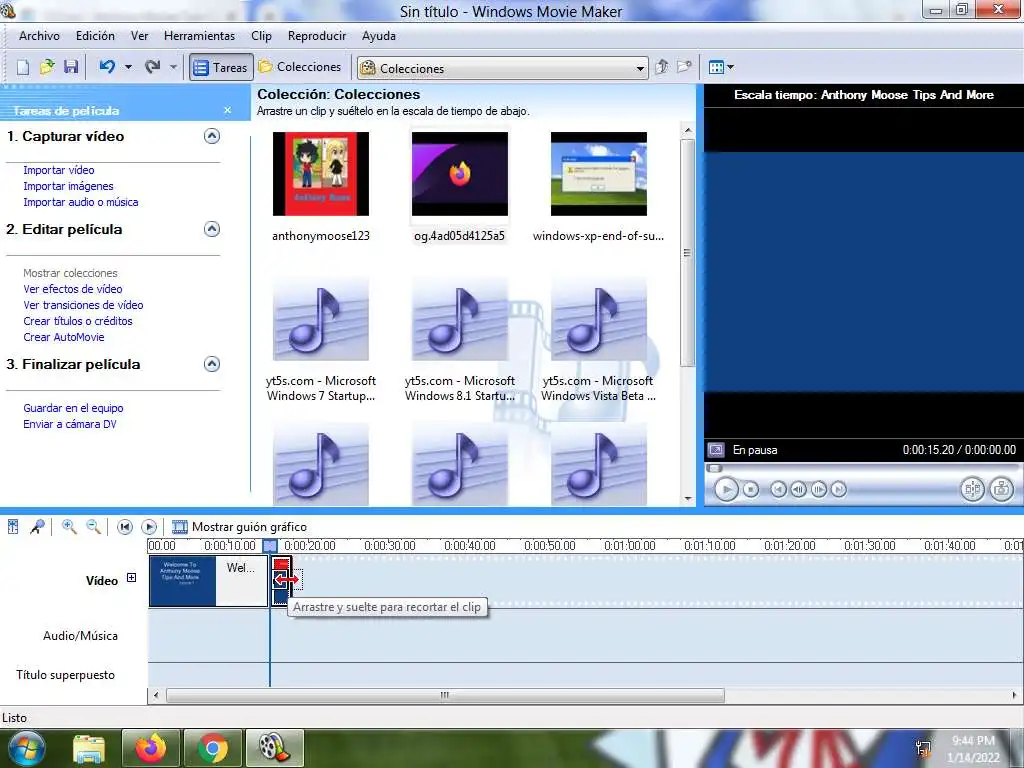Click the Crear AutoMovie link
The height and width of the screenshot is (768, 1024).
point(64,337)
